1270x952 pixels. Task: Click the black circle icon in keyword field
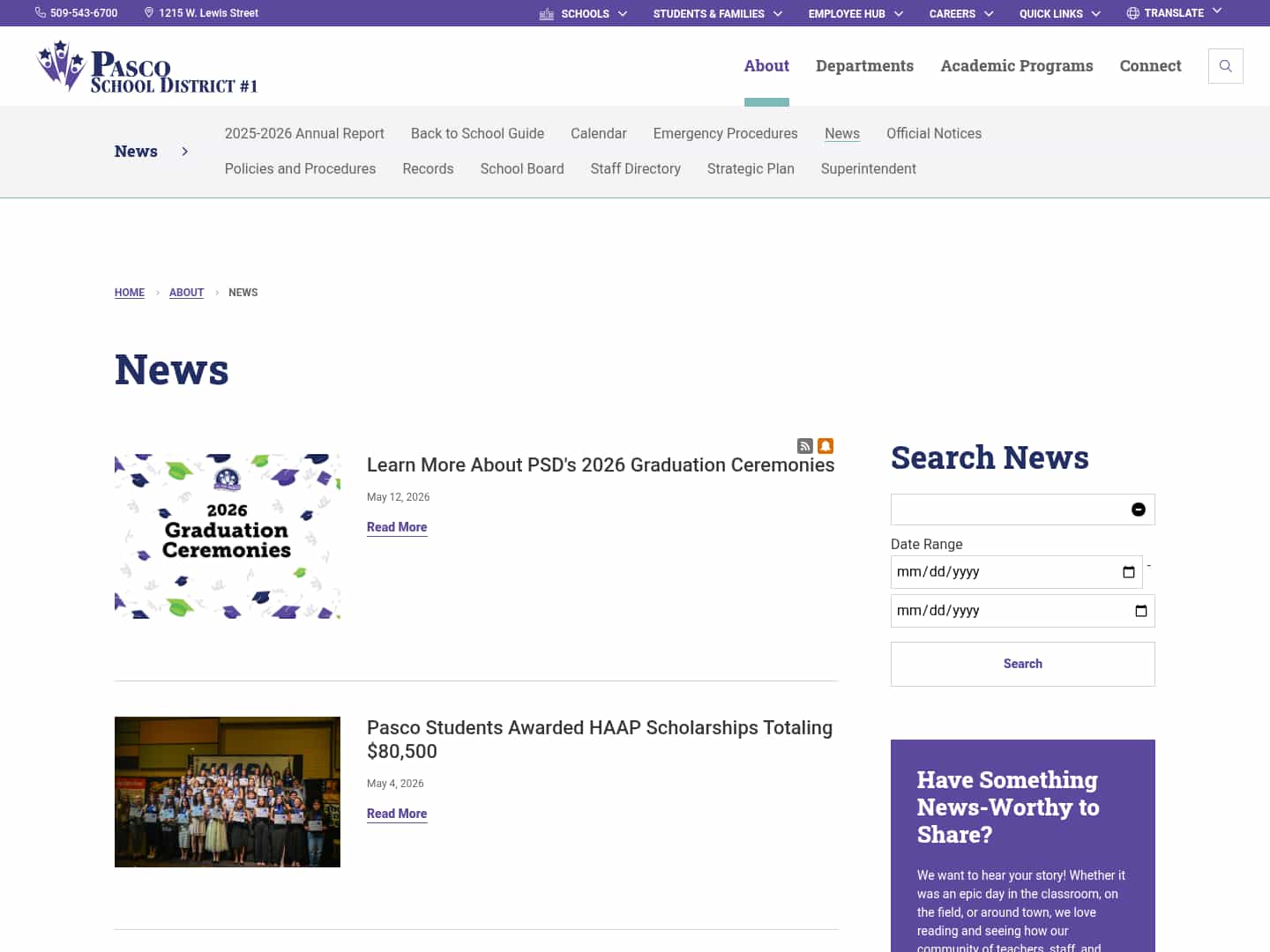1139,509
